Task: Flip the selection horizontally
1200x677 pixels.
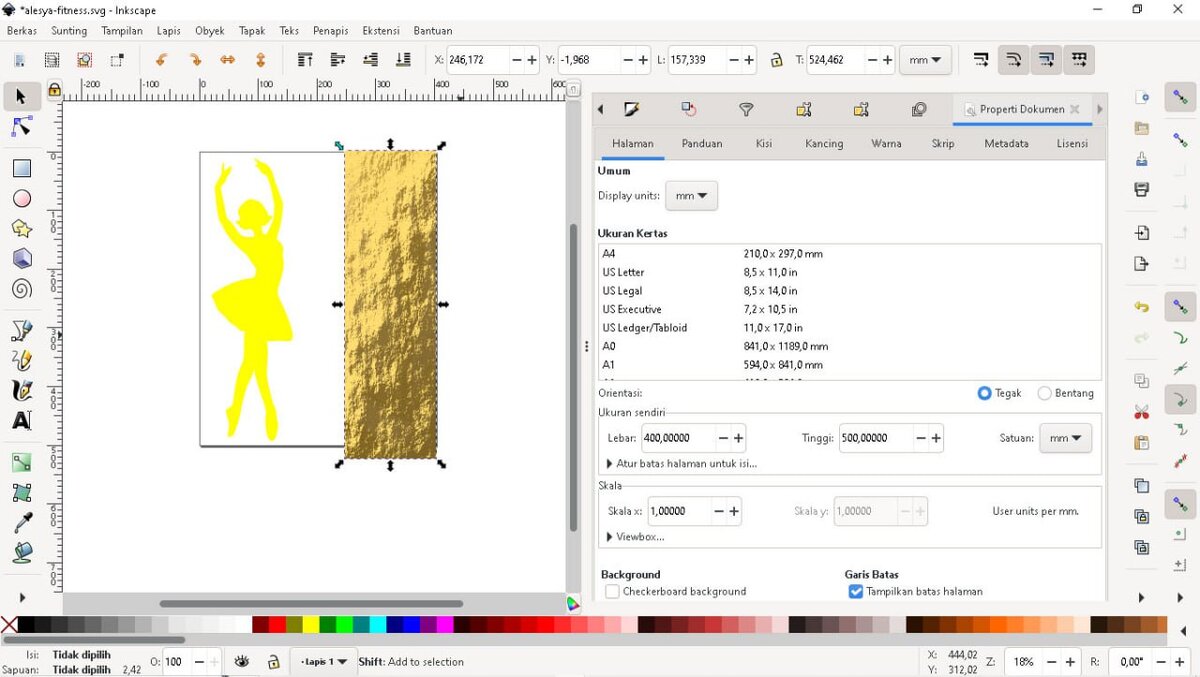Action: 227,60
